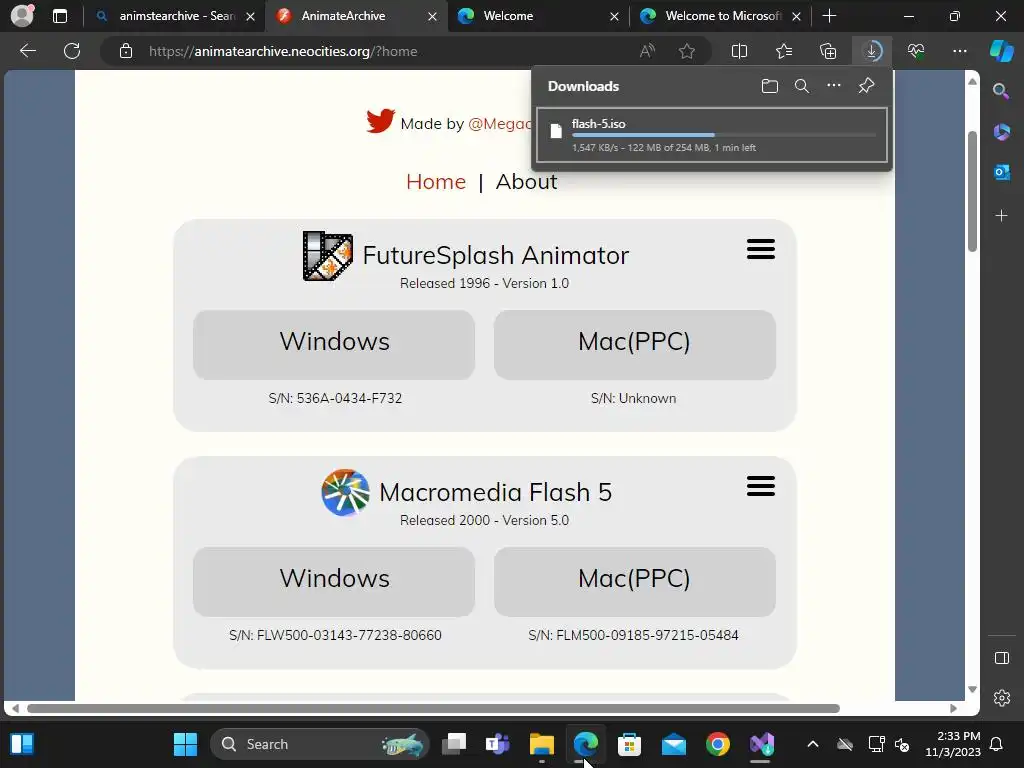Toggle the Downloads toolbar button
Screen dimensions: 1024x768
pos(872,51)
